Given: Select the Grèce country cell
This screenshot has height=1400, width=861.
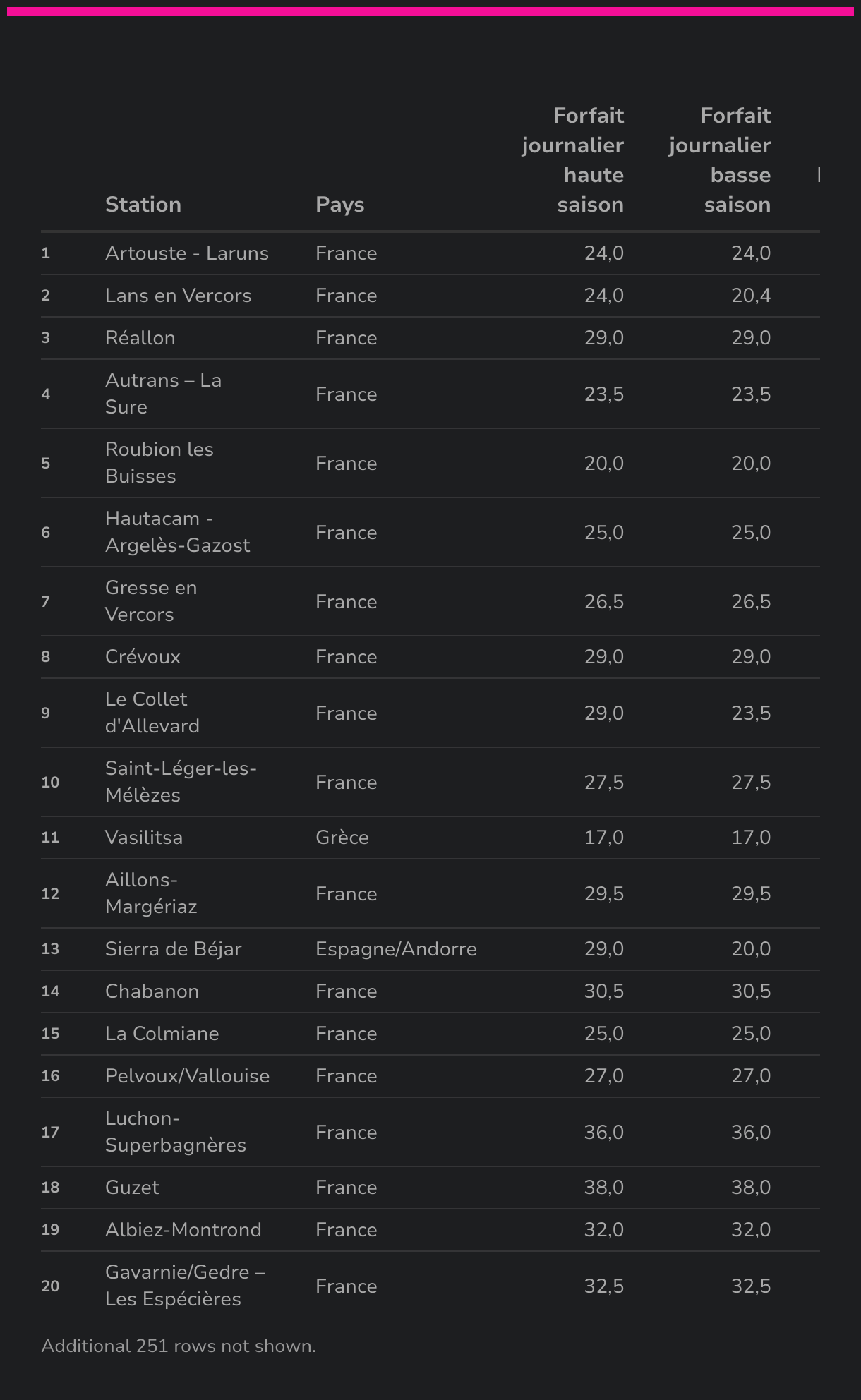Looking at the screenshot, I should tap(342, 838).
